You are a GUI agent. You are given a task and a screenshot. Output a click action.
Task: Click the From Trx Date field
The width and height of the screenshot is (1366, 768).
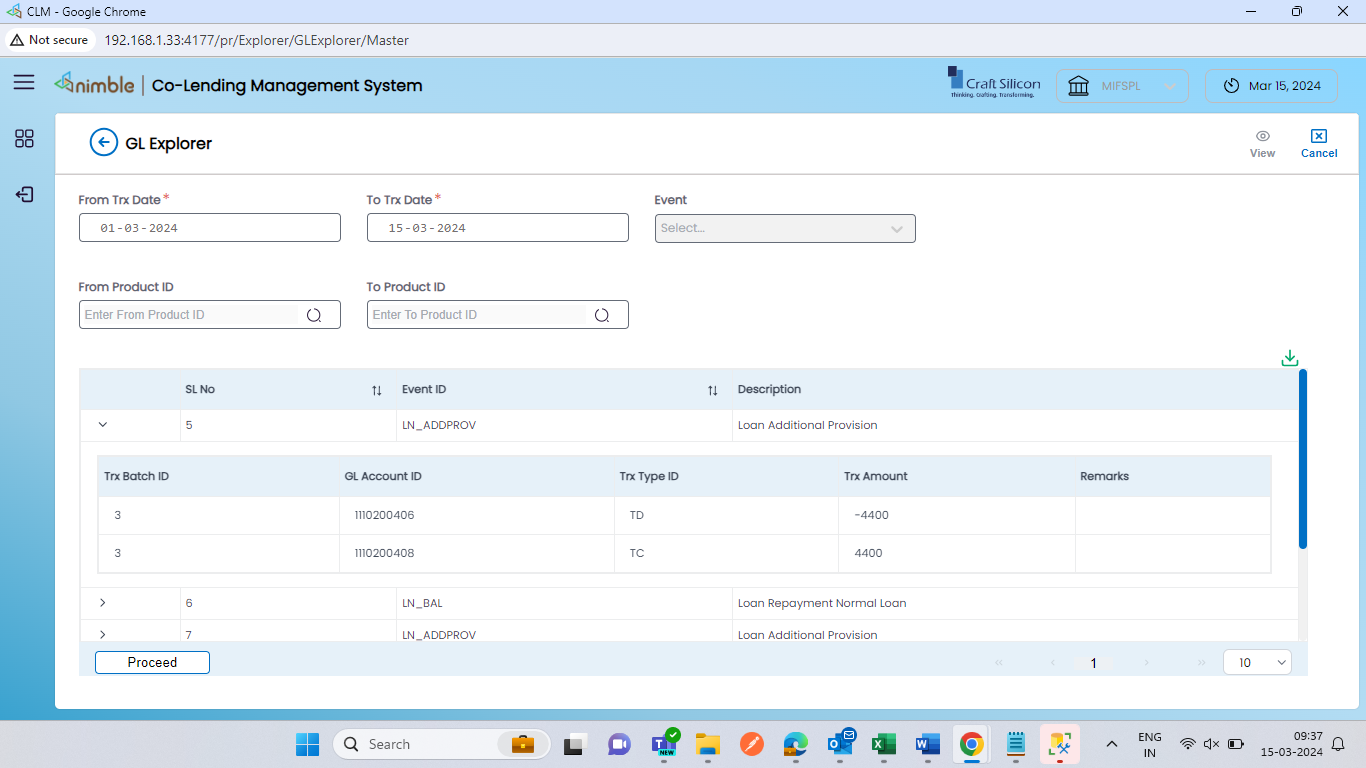(210, 228)
